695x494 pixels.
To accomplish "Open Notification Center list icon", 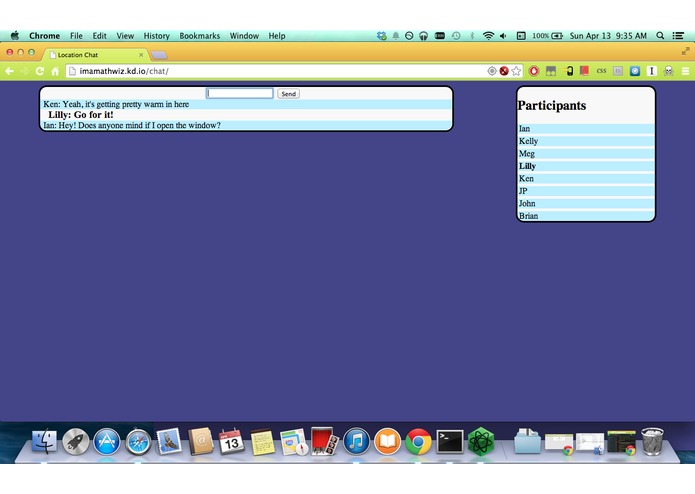I will [678, 35].
